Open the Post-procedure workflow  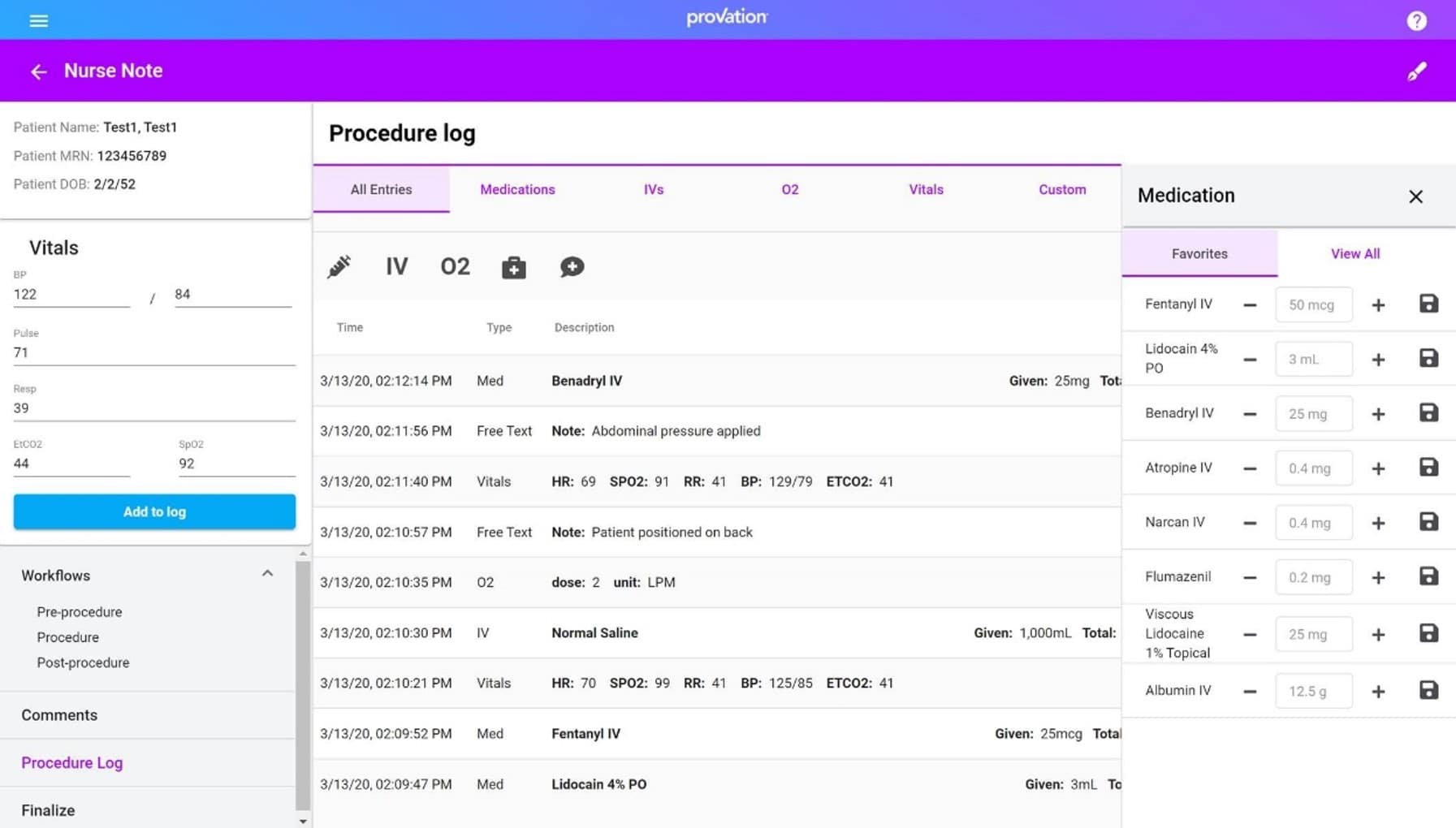tap(83, 662)
